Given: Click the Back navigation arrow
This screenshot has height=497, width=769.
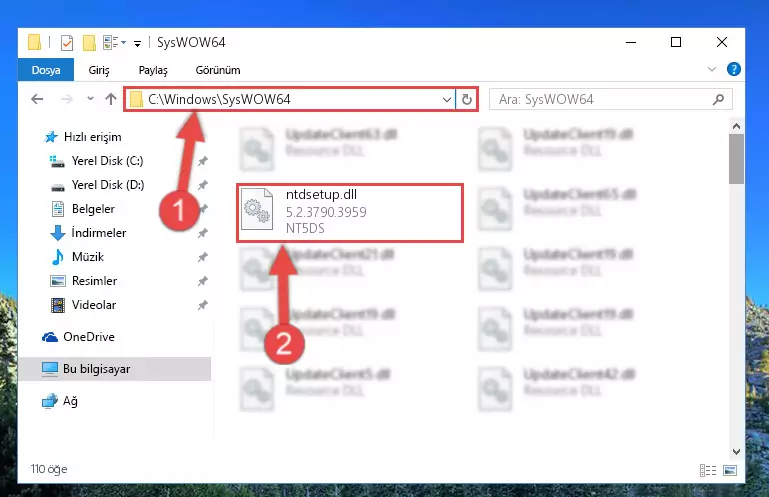Looking at the screenshot, I should tap(37, 100).
